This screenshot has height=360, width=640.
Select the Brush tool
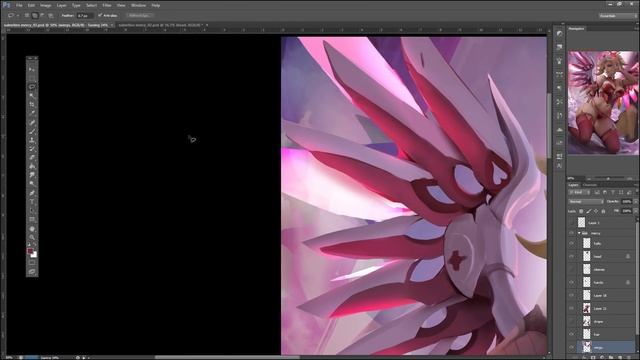tap(32, 131)
